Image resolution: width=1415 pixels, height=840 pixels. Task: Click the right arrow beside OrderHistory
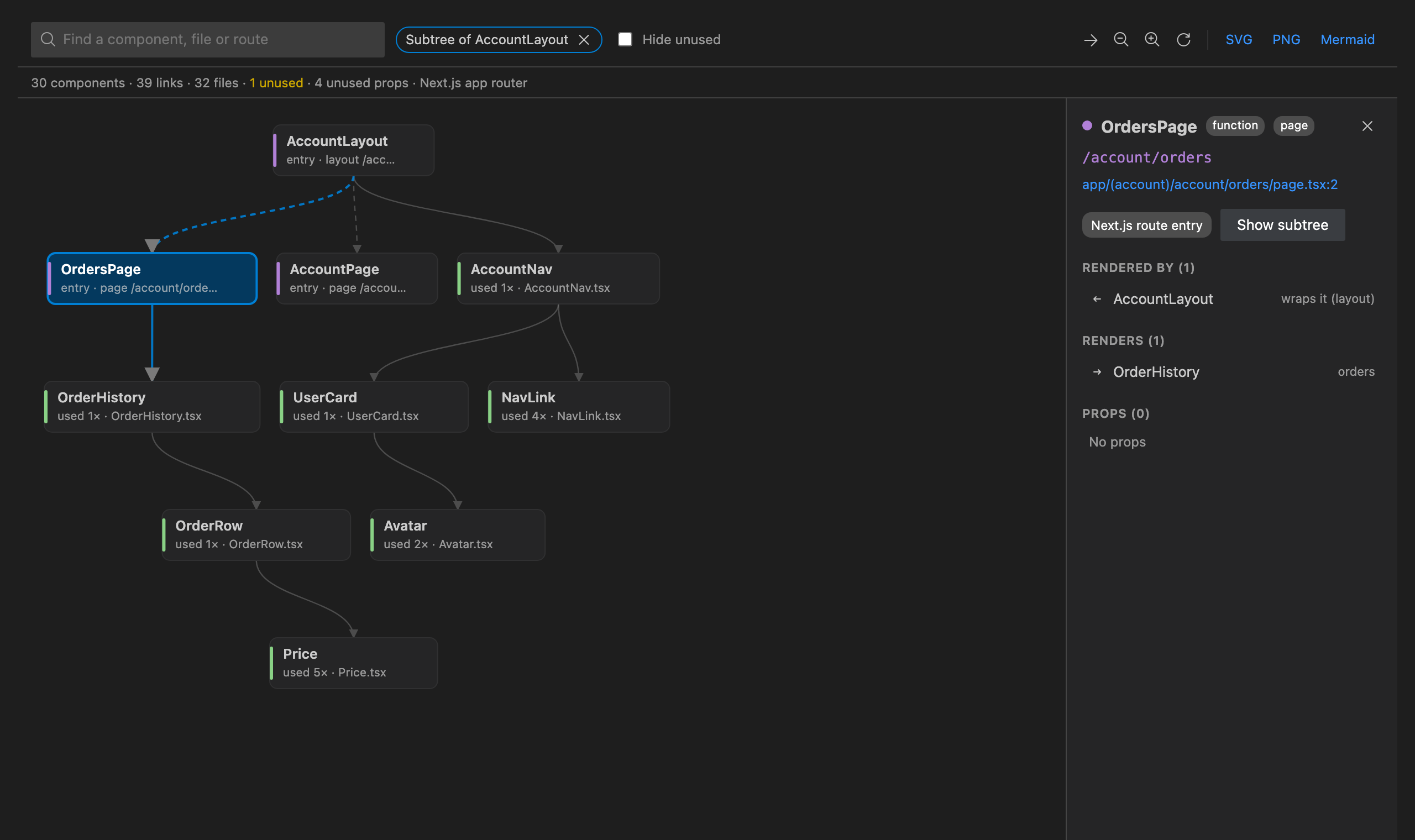point(1097,372)
